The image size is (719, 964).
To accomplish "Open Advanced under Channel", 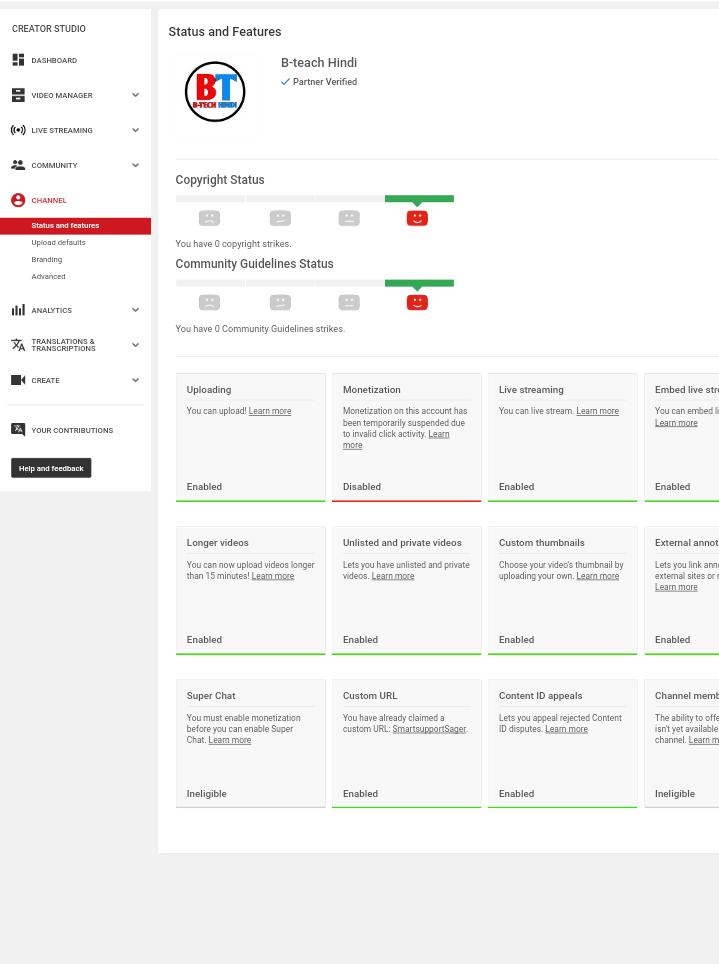I will [49, 276].
